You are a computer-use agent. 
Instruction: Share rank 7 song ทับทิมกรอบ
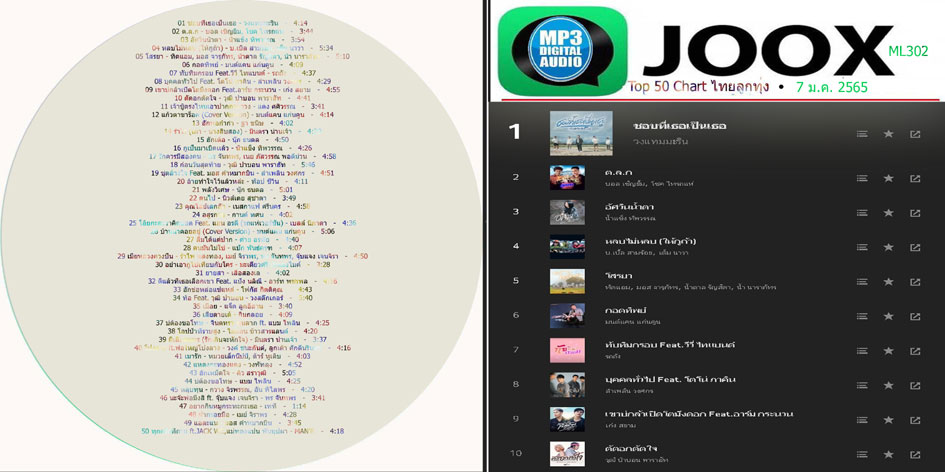915,350
